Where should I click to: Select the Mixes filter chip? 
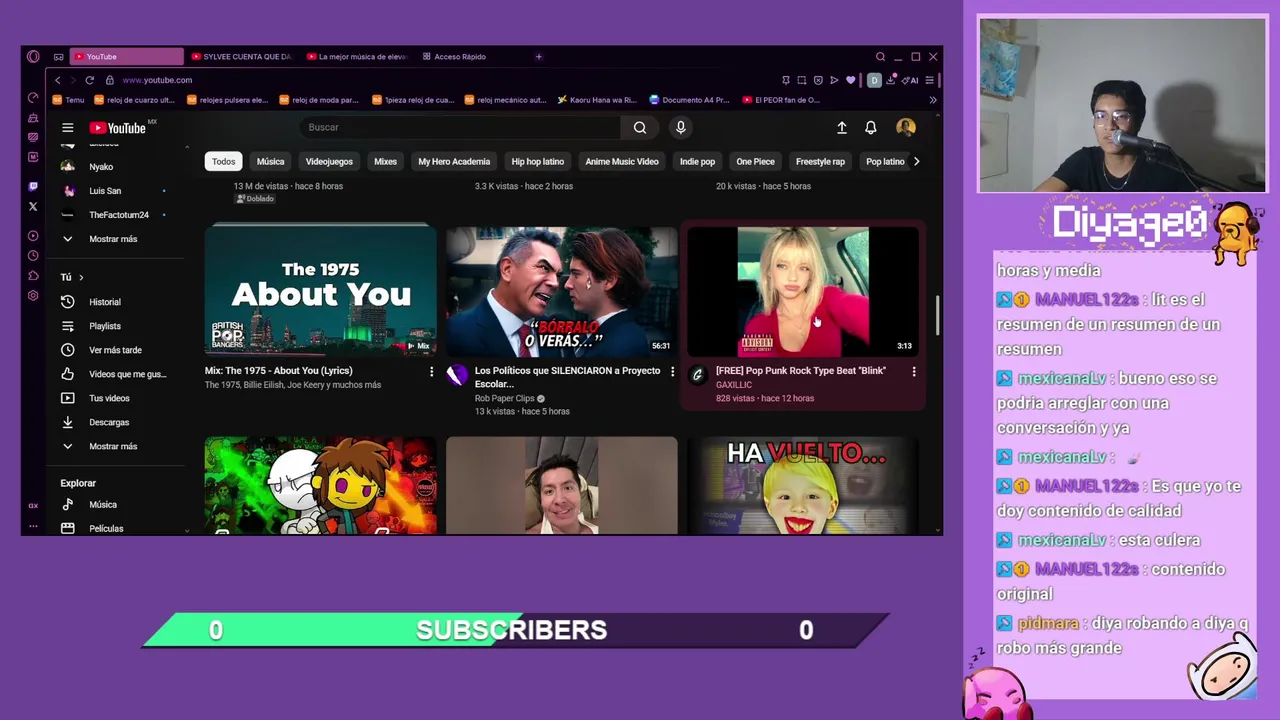385,161
